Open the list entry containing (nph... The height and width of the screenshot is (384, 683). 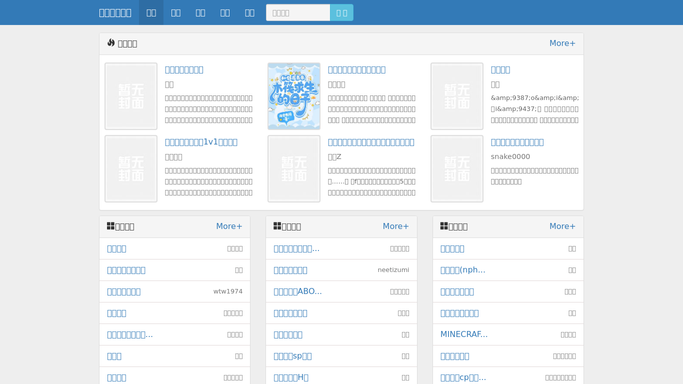tap(463, 270)
